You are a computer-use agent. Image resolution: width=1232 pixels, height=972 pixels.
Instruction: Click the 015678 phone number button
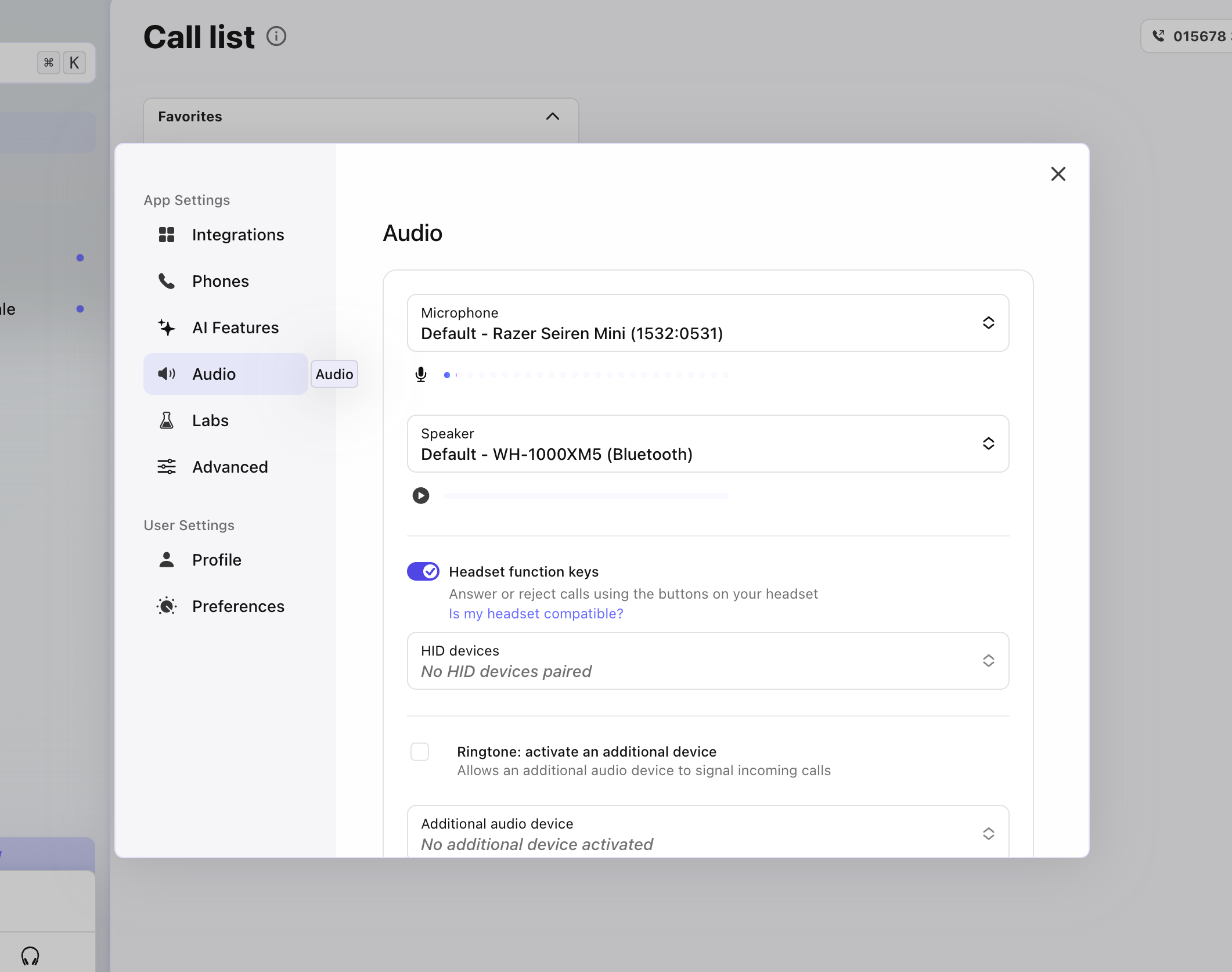[x=1187, y=36]
